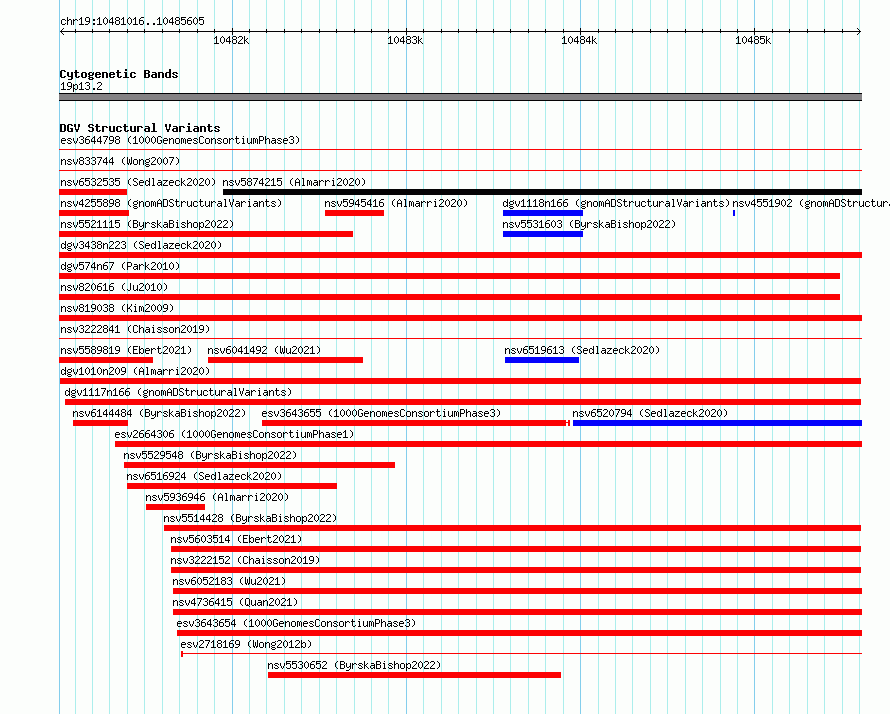
Task: Click nsv5589819 (Ebert2021) label
Action: click(126, 350)
